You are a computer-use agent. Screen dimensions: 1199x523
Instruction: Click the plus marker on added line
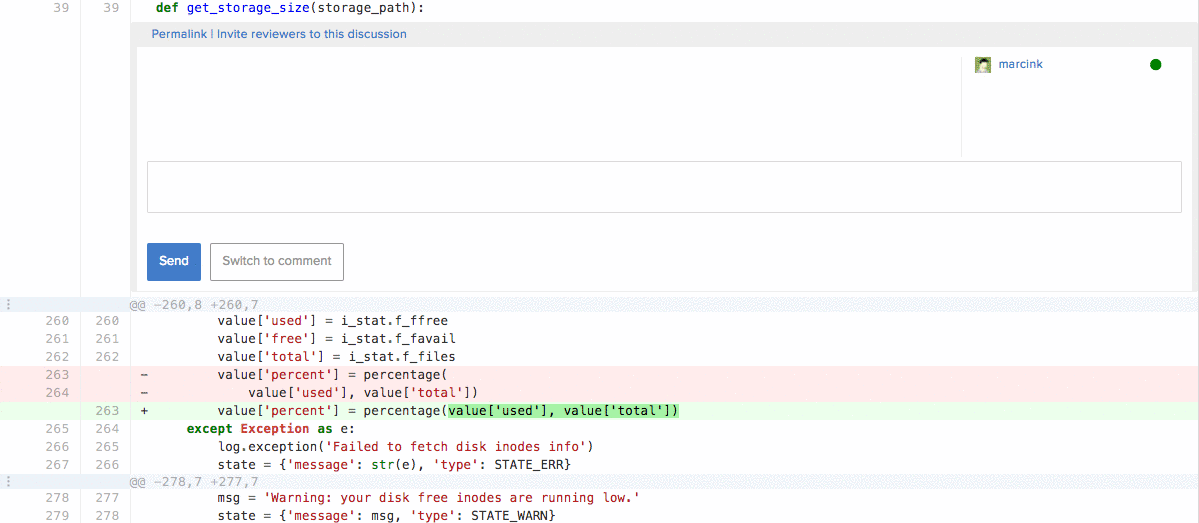144,411
